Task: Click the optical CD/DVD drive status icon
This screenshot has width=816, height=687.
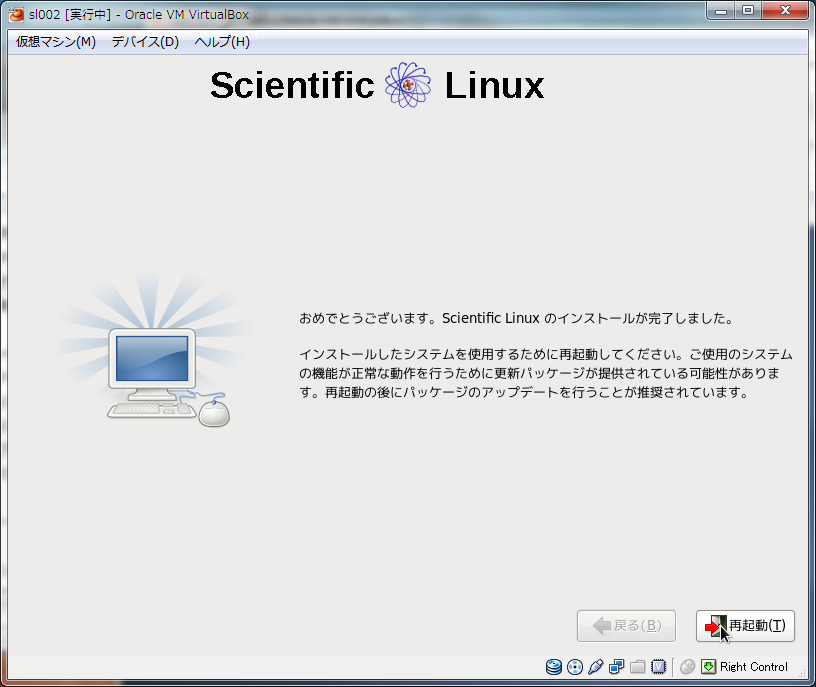Action: [575, 667]
